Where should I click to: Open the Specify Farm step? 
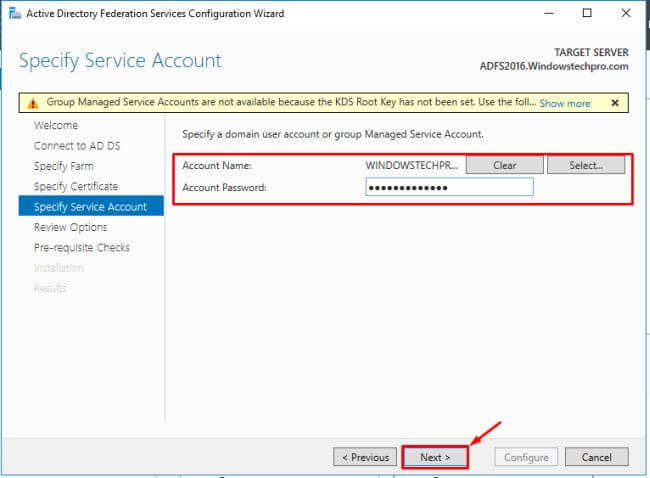point(63,166)
